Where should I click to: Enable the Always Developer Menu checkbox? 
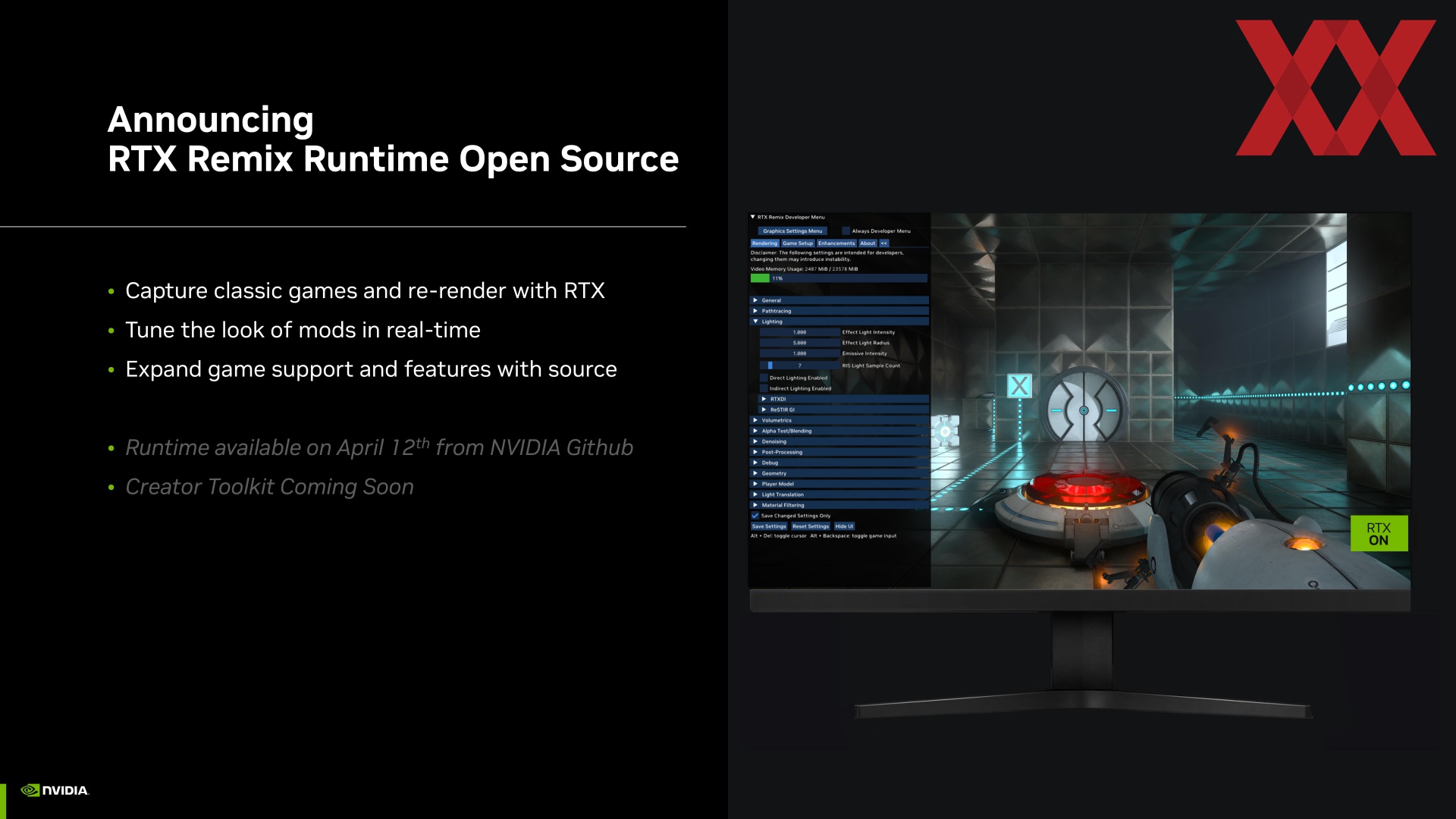coord(846,231)
